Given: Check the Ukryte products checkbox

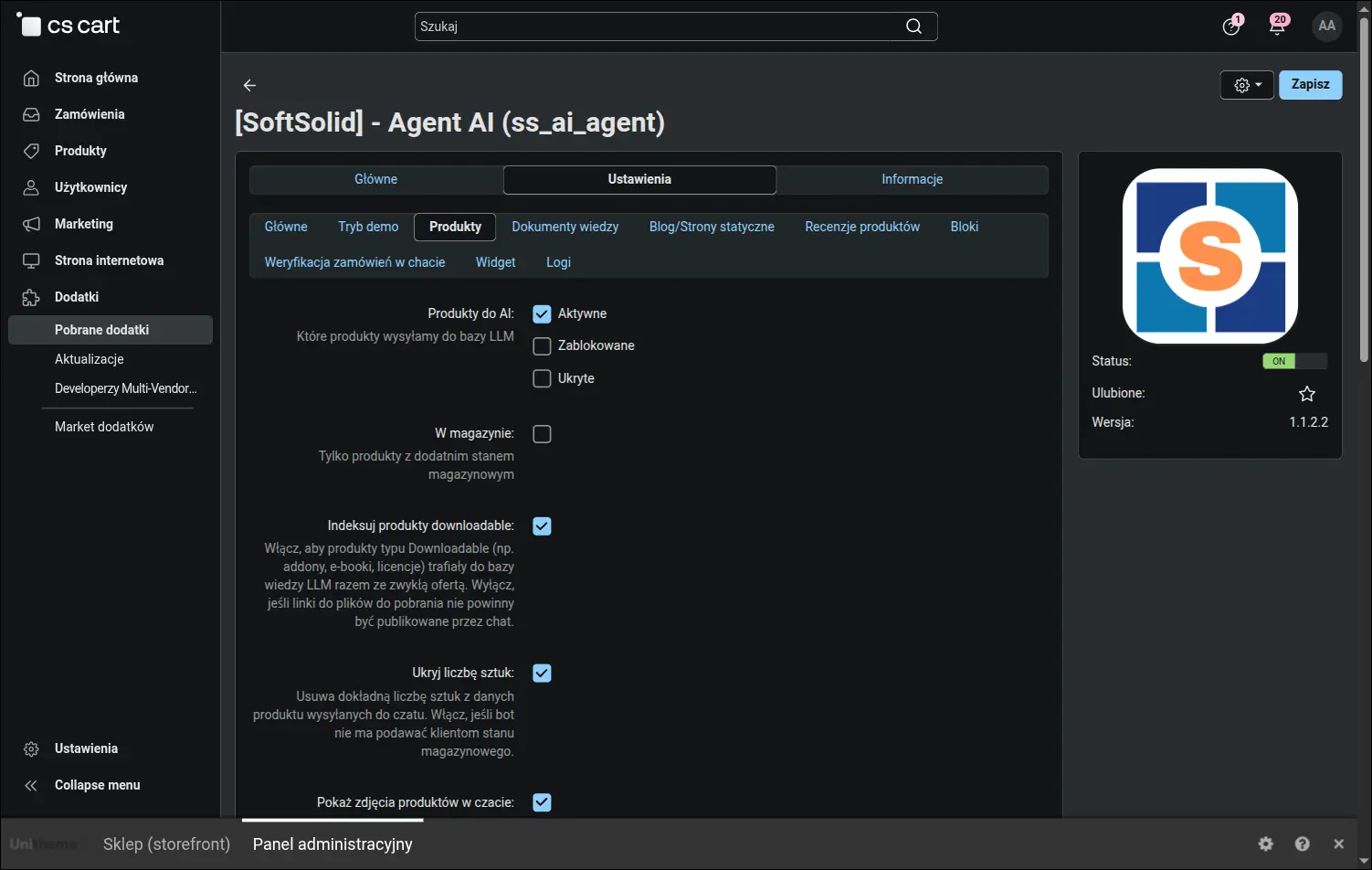Looking at the screenshot, I should 542,378.
